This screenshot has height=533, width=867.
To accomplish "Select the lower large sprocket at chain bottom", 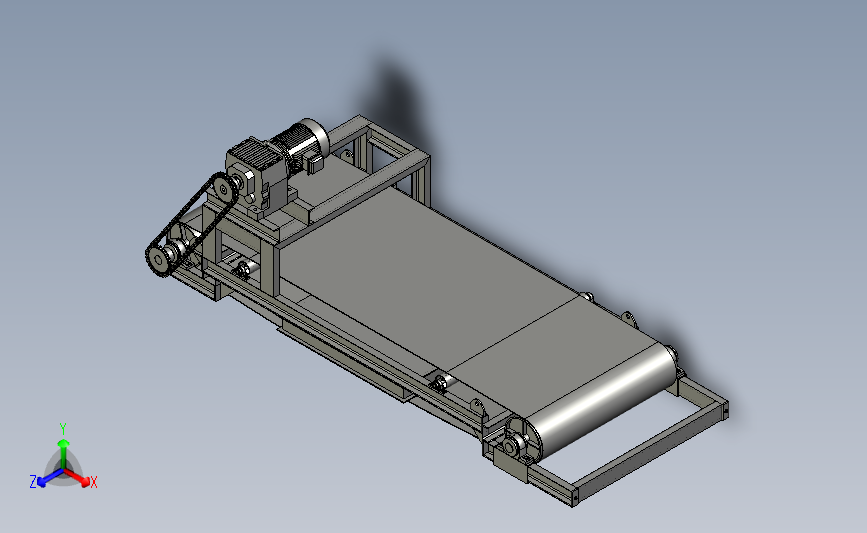I will pyautogui.click(x=159, y=259).
